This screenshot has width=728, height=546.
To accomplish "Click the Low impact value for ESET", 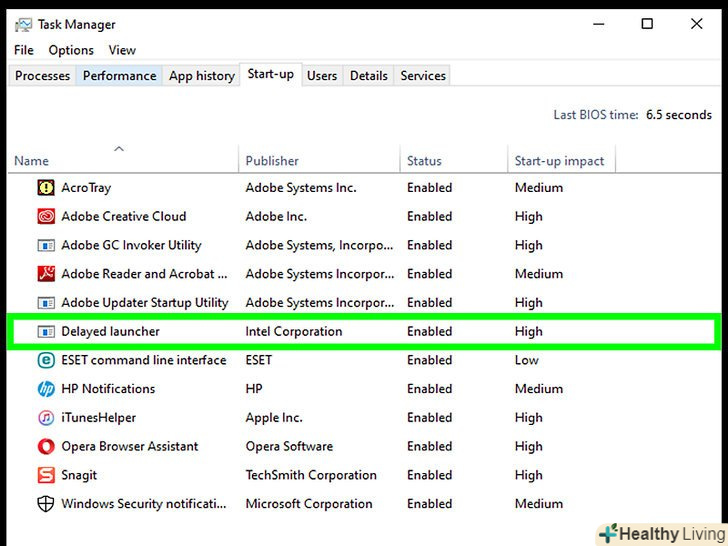I will [x=526, y=360].
